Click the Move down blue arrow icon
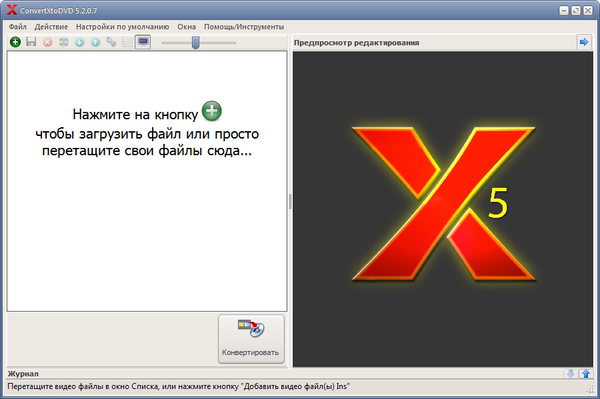 tap(80, 42)
